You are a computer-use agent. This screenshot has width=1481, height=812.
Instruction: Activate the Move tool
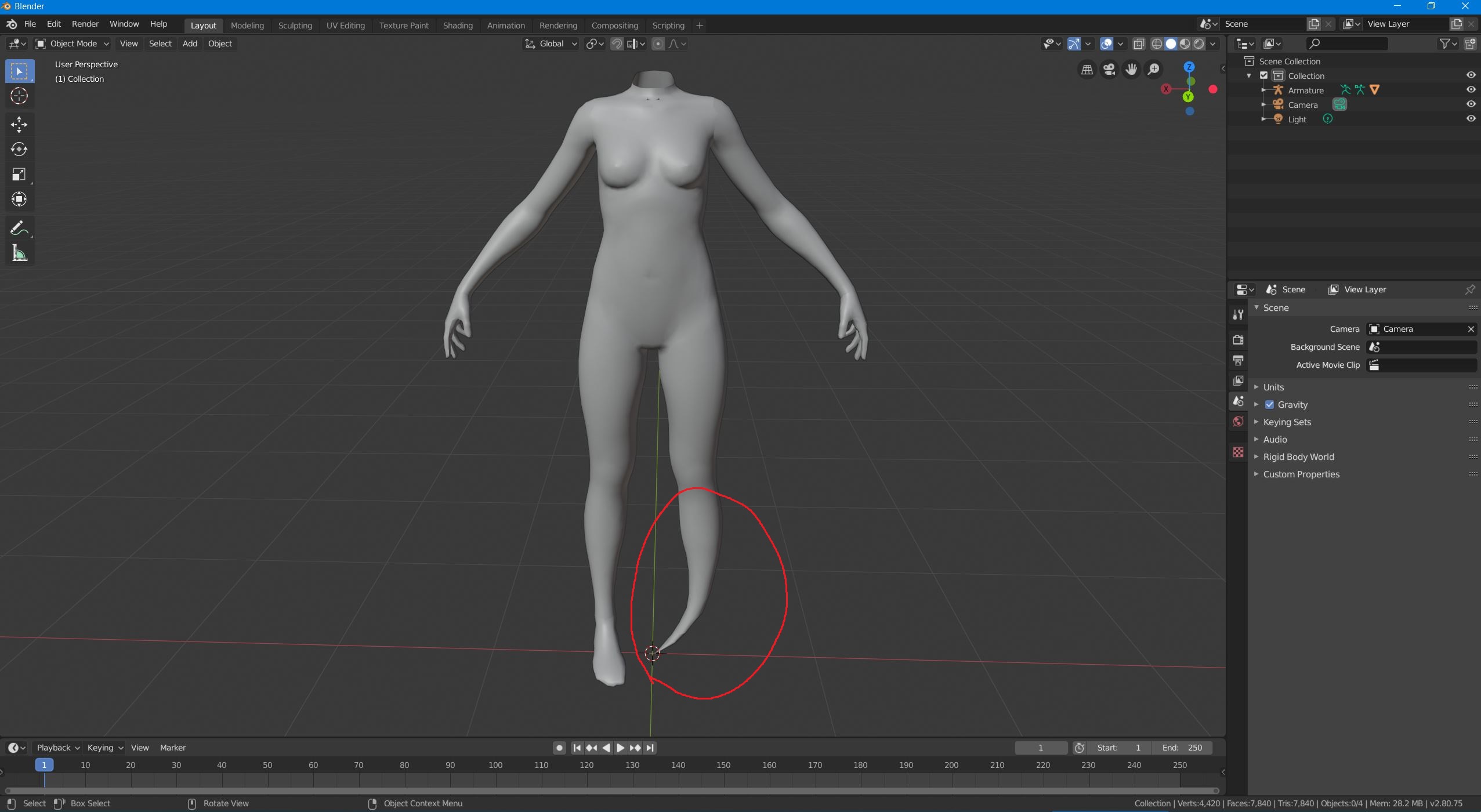pos(19,124)
